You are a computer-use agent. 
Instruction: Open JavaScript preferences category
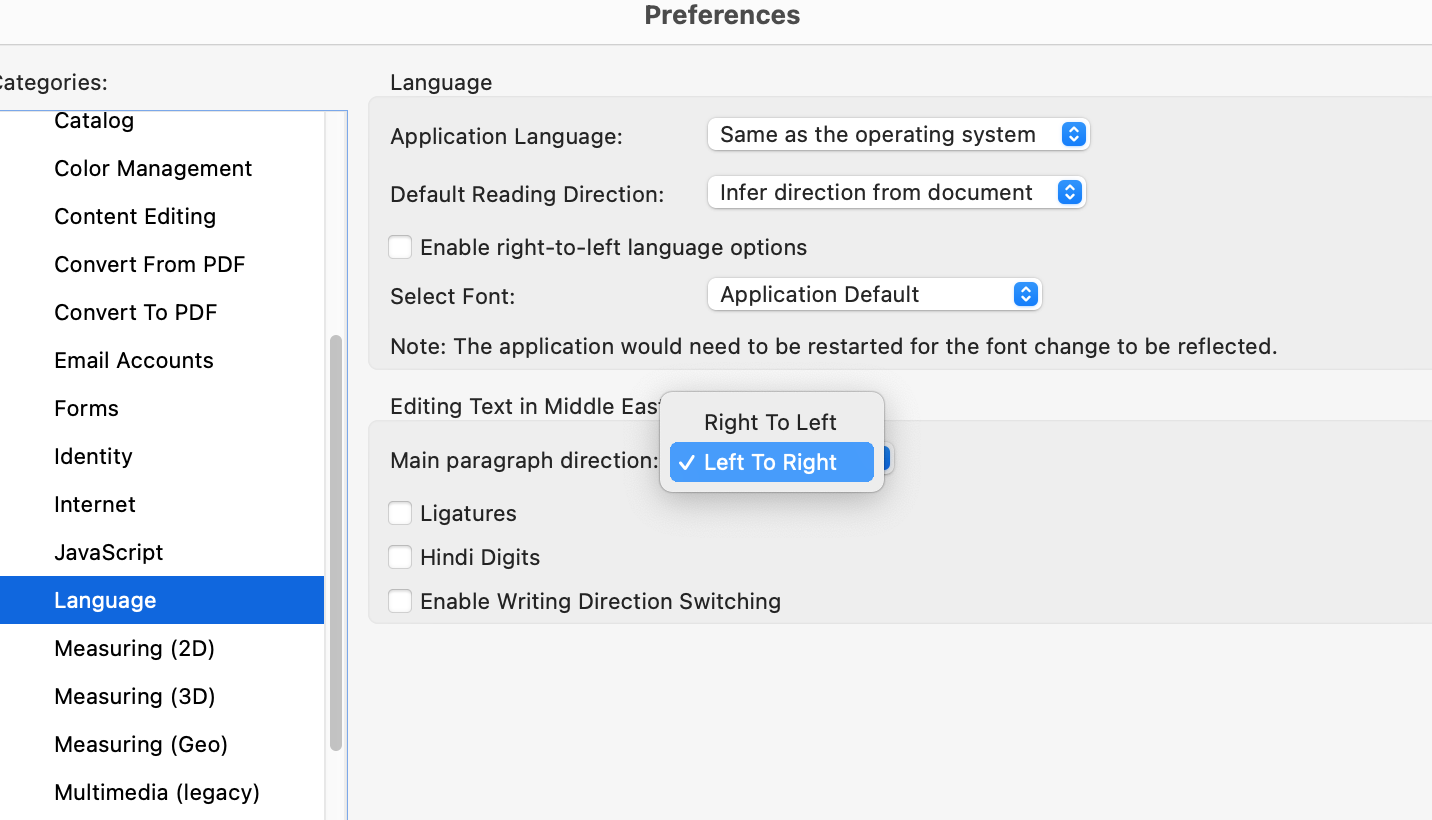coord(108,552)
